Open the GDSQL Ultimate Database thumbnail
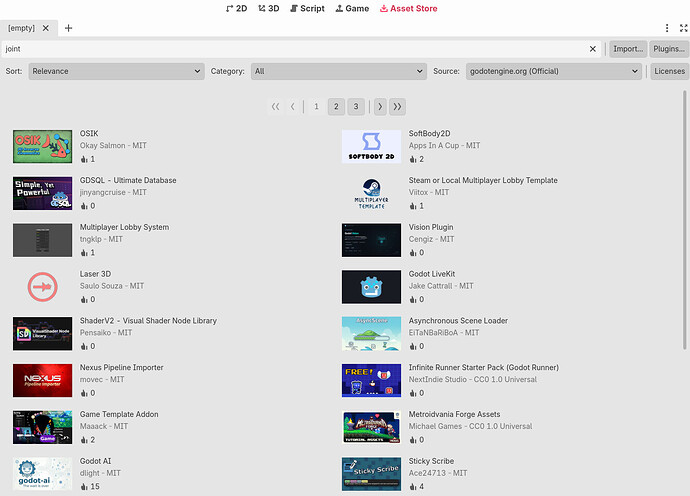This screenshot has width=690, height=496. click(42, 193)
